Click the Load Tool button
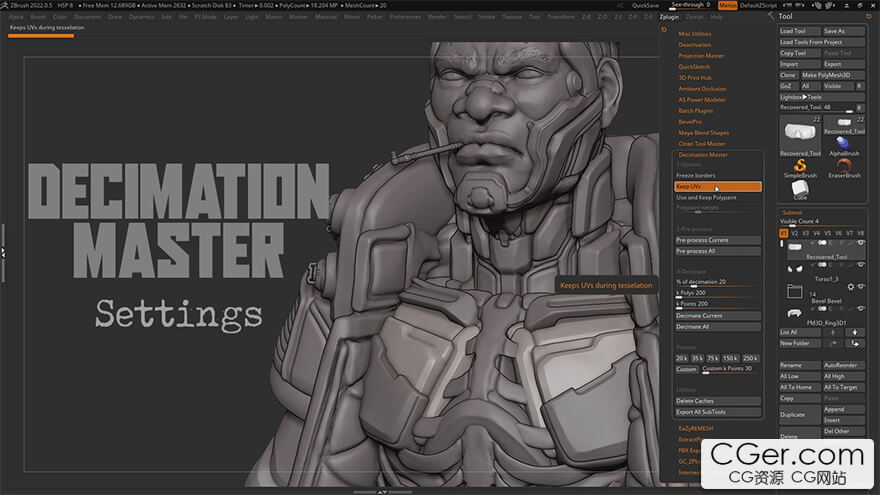The height and width of the screenshot is (495, 880). pyautogui.click(x=800, y=31)
